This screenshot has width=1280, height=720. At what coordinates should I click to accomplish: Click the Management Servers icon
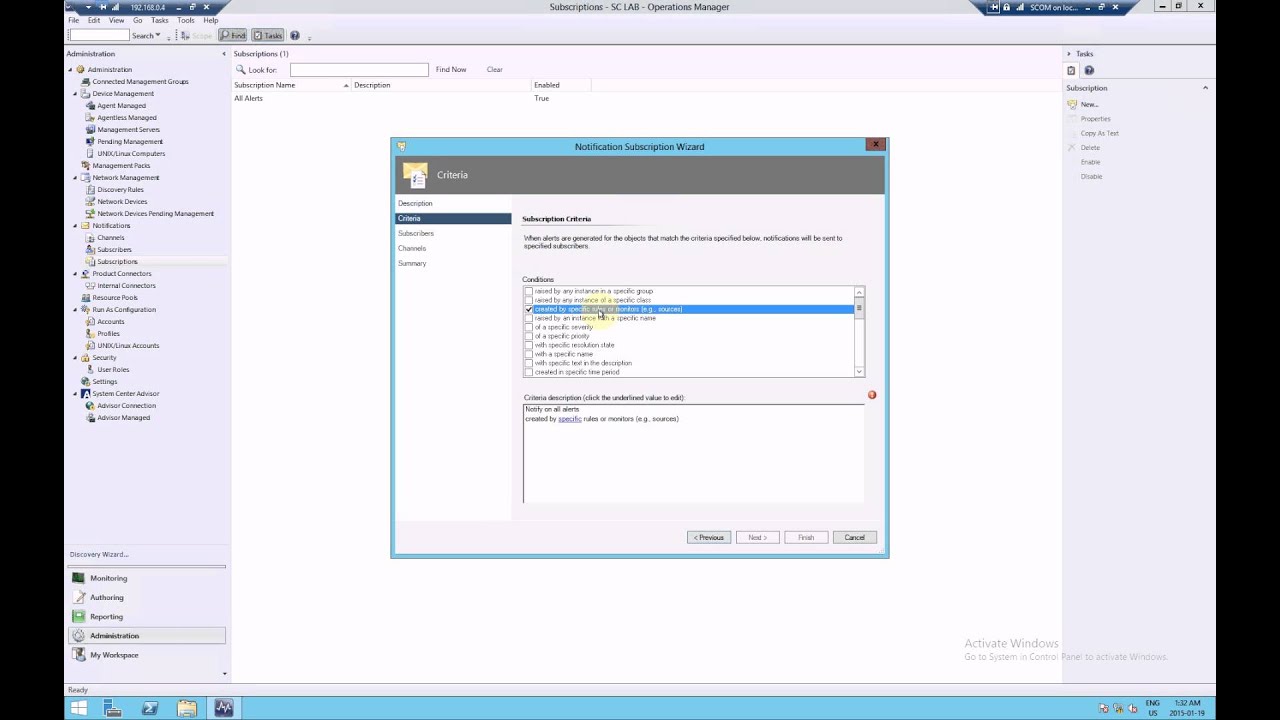[x=91, y=130]
